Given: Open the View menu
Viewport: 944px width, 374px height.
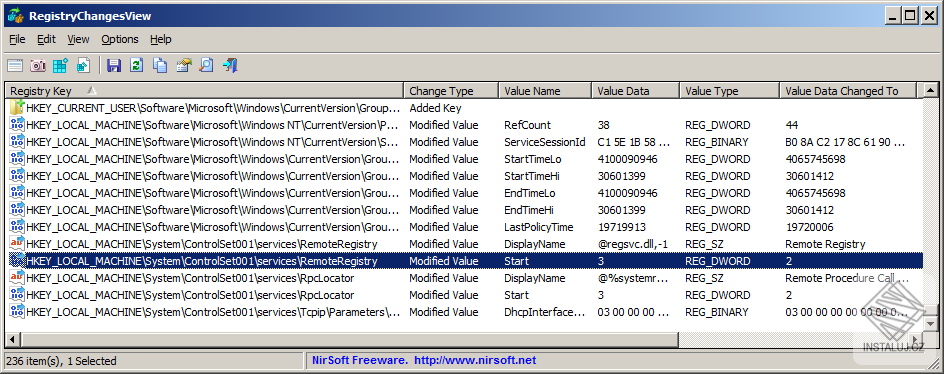Looking at the screenshot, I should [78, 39].
